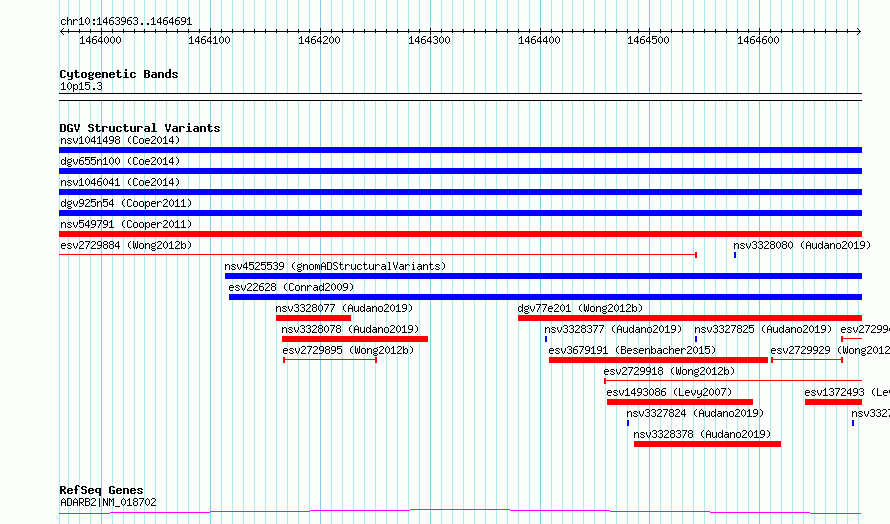Viewport: 890px width, 524px height.
Task: Click the DGV Structural Variants track title
Action: 140,128
